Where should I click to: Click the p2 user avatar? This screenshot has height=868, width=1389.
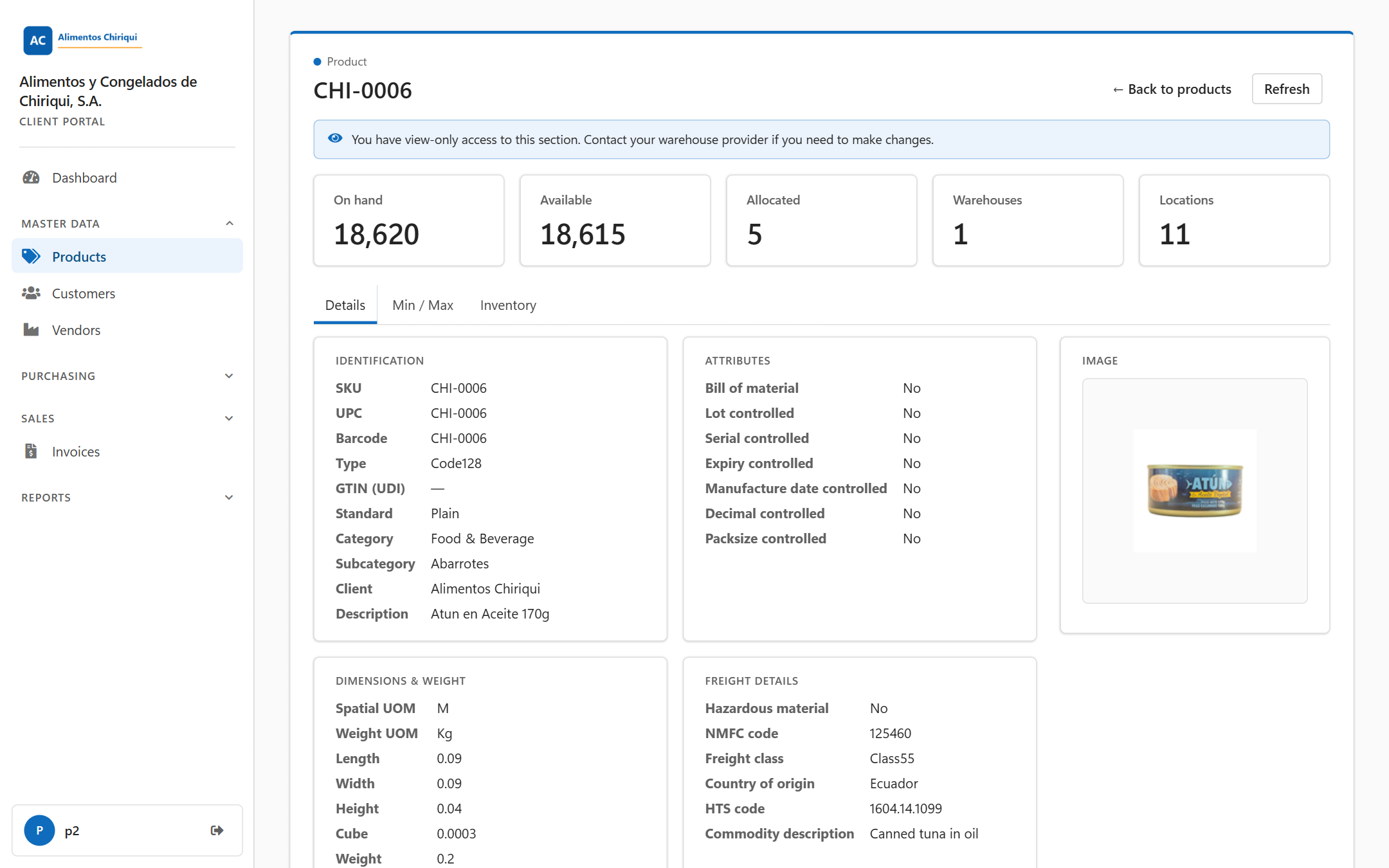point(39,830)
